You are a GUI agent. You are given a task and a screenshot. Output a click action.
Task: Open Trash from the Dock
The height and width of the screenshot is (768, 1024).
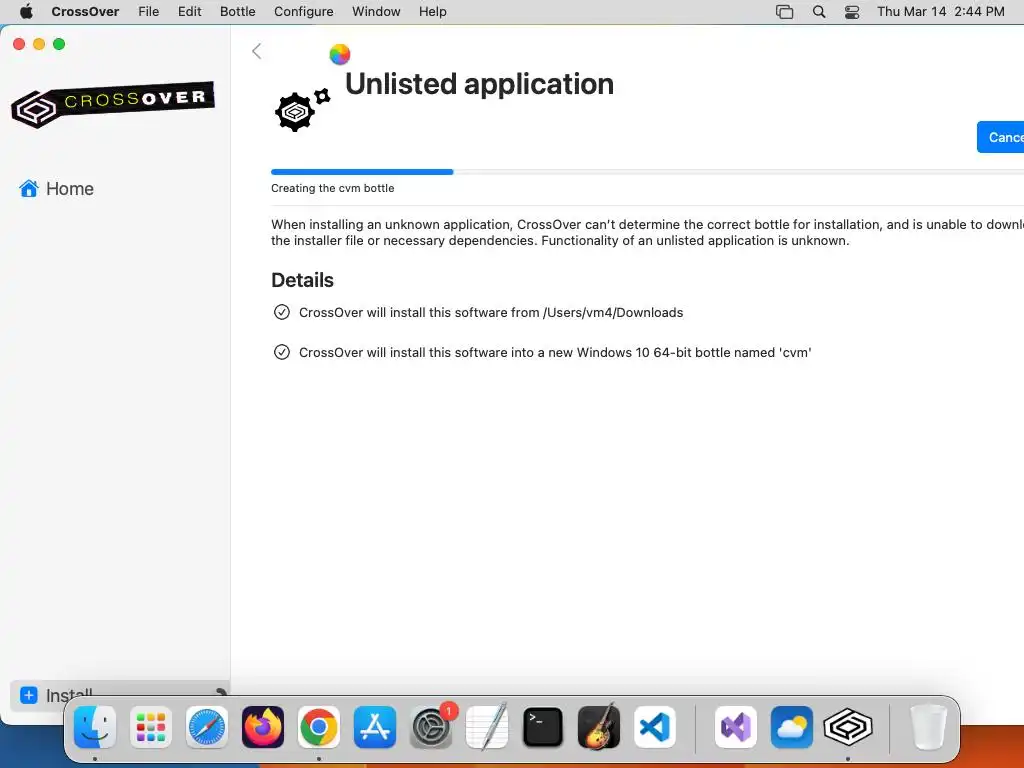click(928, 727)
